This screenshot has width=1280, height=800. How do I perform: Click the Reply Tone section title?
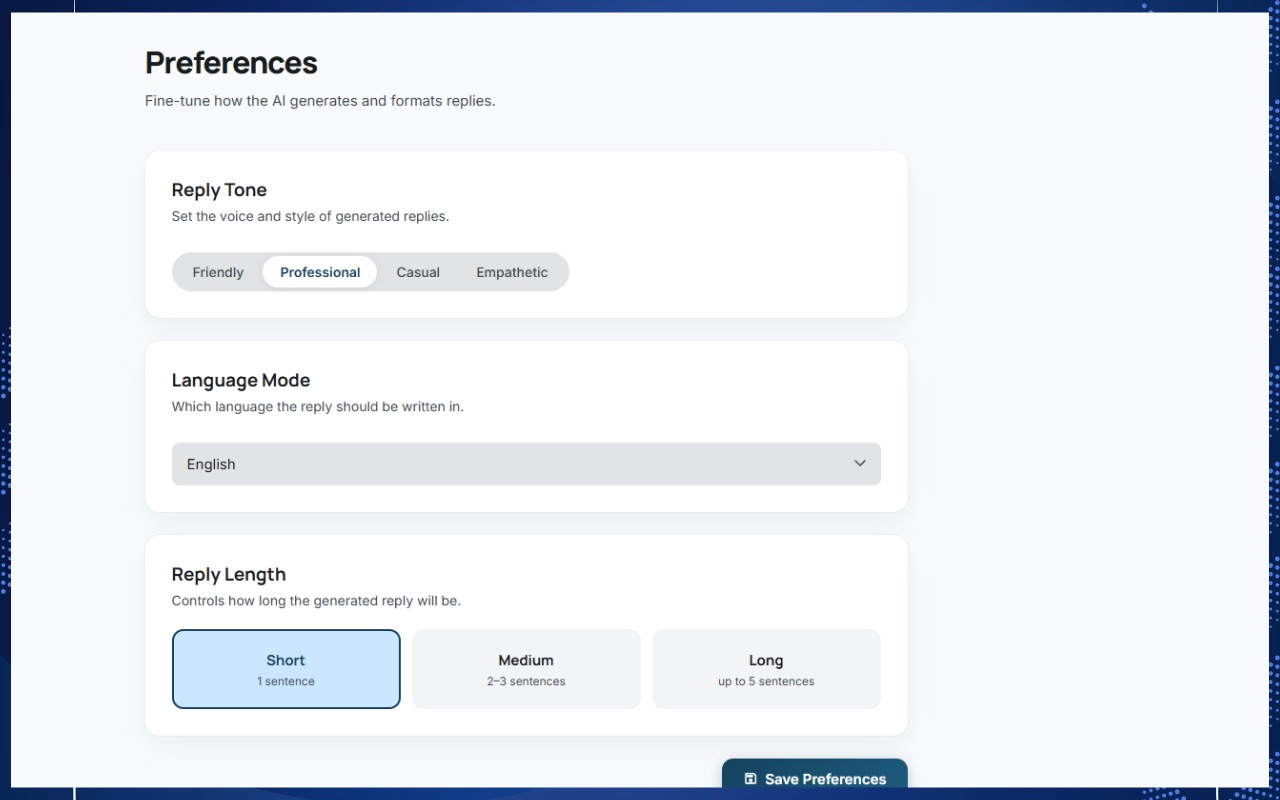tap(219, 190)
